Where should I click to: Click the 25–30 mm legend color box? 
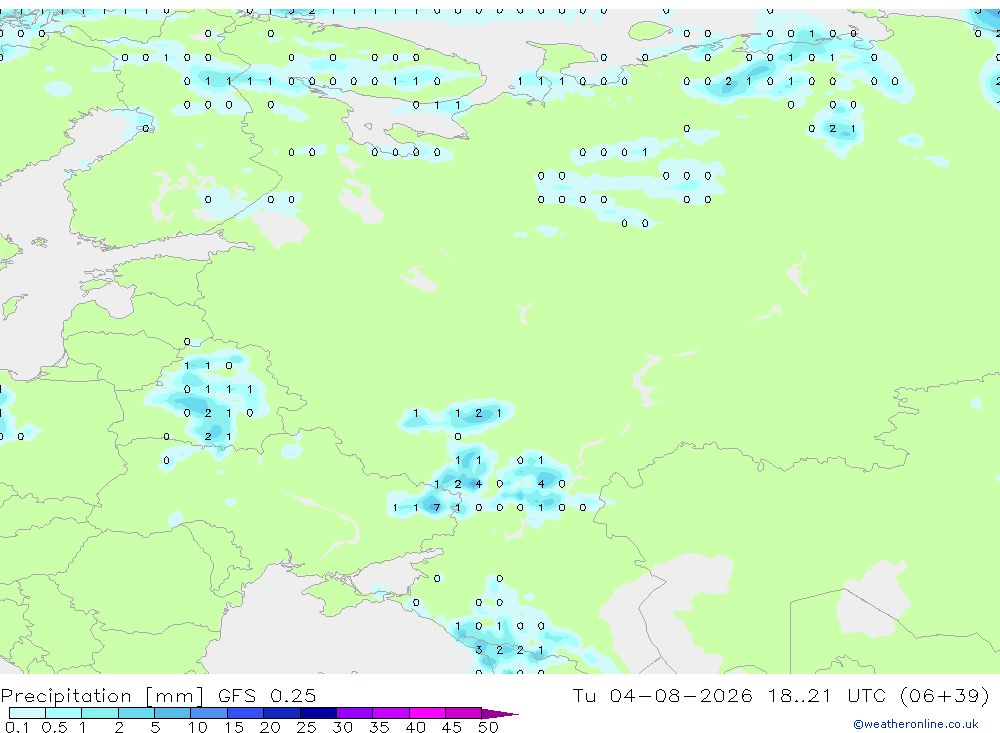click(318, 713)
